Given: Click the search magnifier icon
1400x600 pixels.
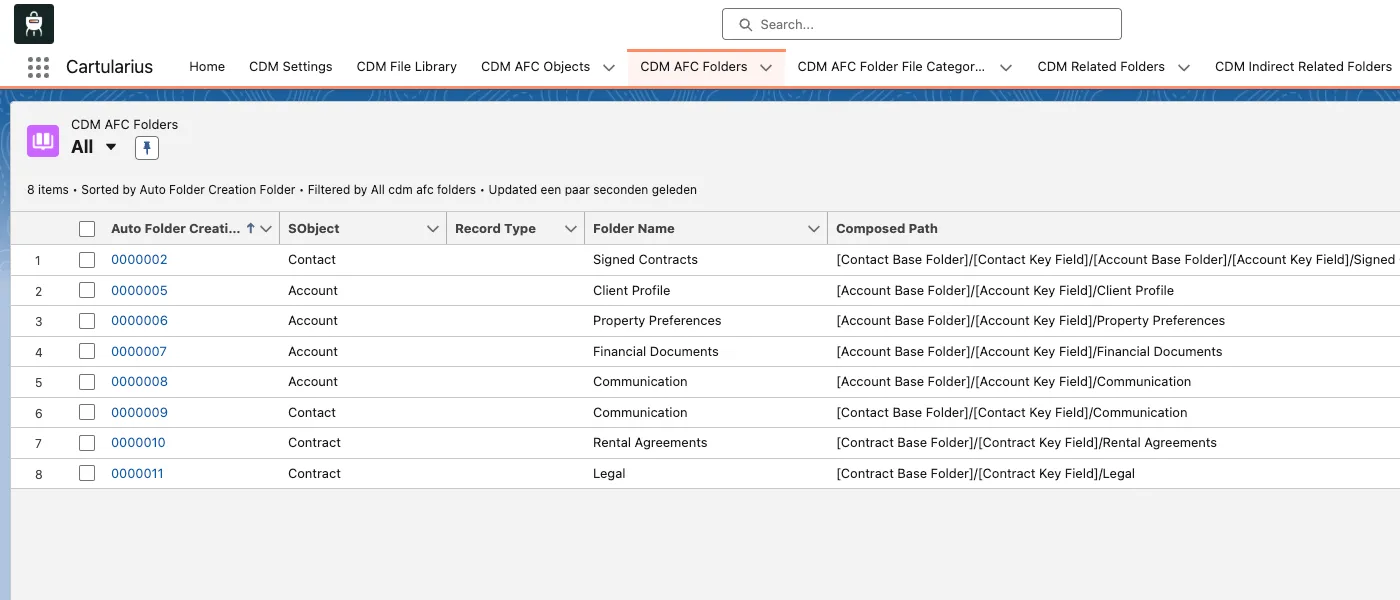Looking at the screenshot, I should (745, 24).
